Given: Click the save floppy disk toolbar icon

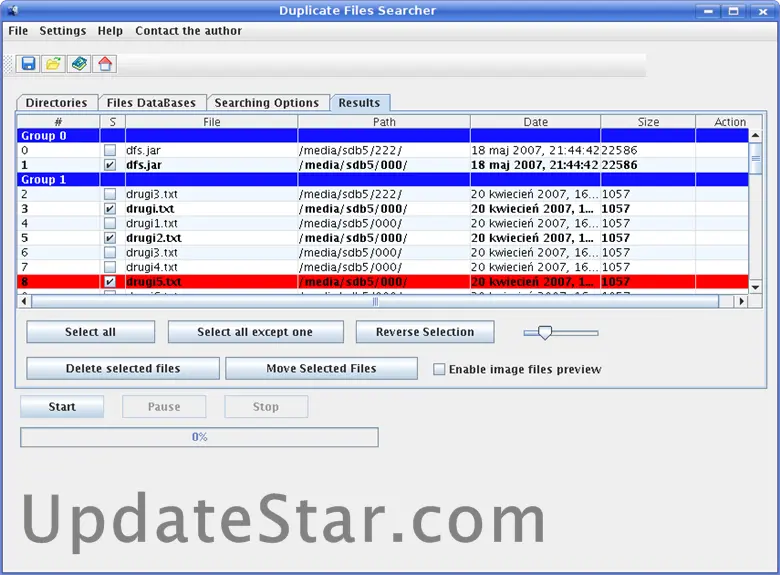Looking at the screenshot, I should [x=28, y=64].
